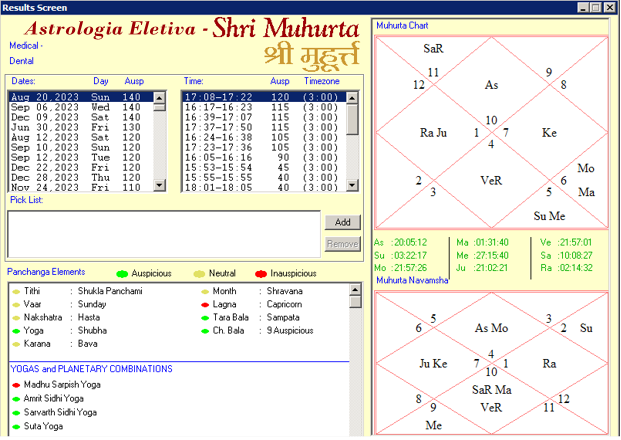Maximize the Results Screen window

(595, 8)
